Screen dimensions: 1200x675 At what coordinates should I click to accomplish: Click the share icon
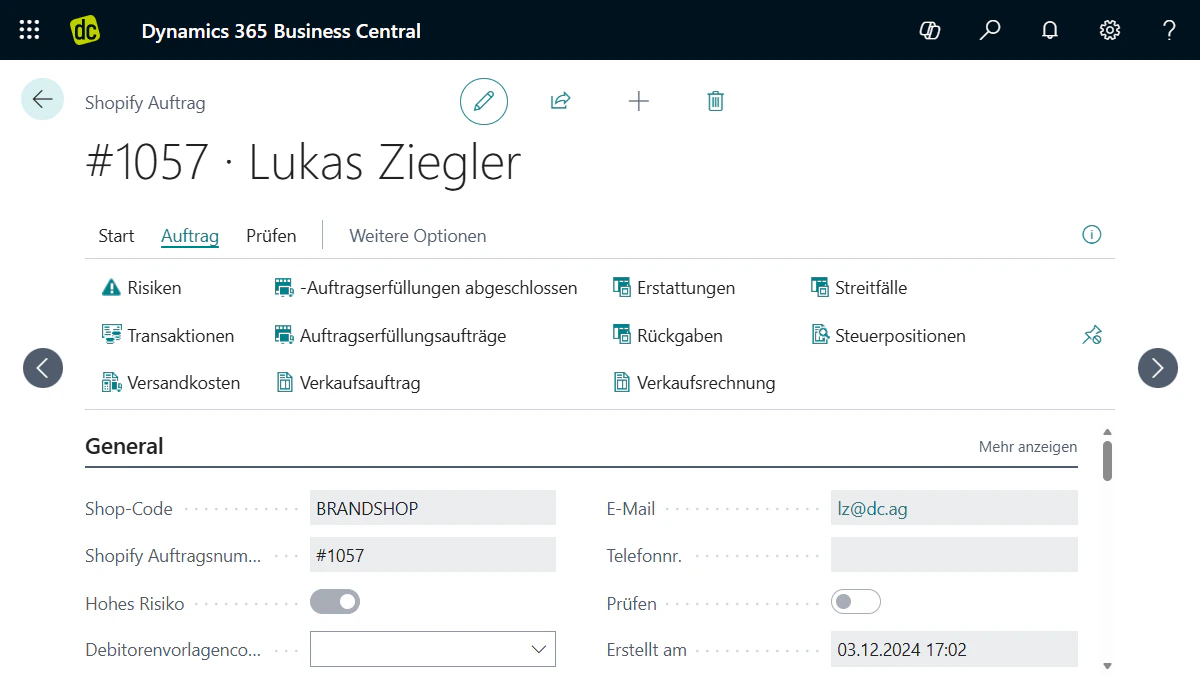coord(560,101)
